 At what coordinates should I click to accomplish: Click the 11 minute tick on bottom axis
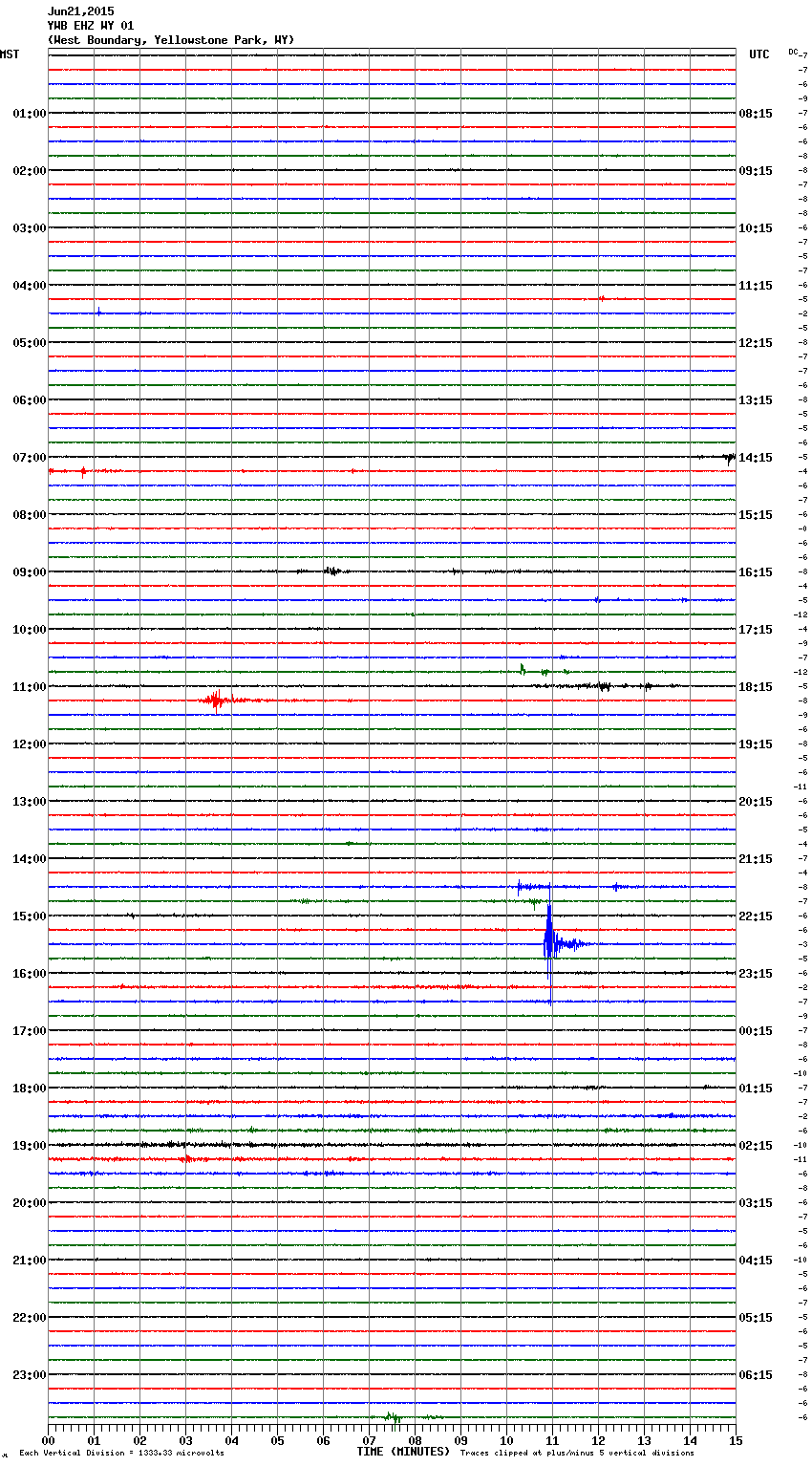(552, 1440)
